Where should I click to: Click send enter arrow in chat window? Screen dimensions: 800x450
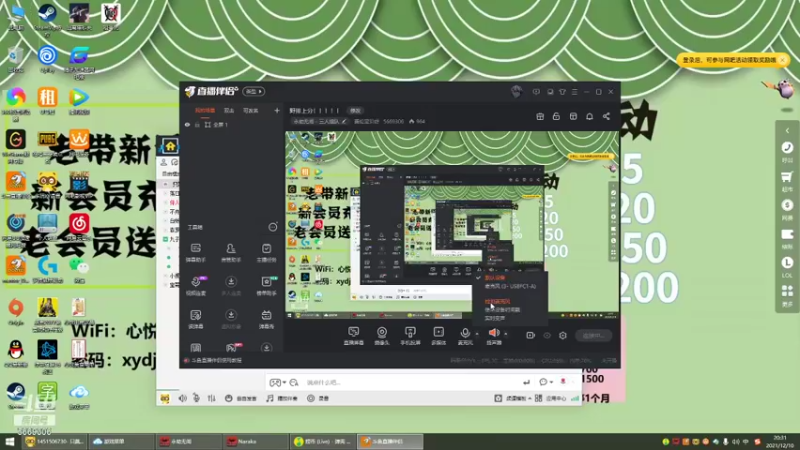click(x=527, y=382)
